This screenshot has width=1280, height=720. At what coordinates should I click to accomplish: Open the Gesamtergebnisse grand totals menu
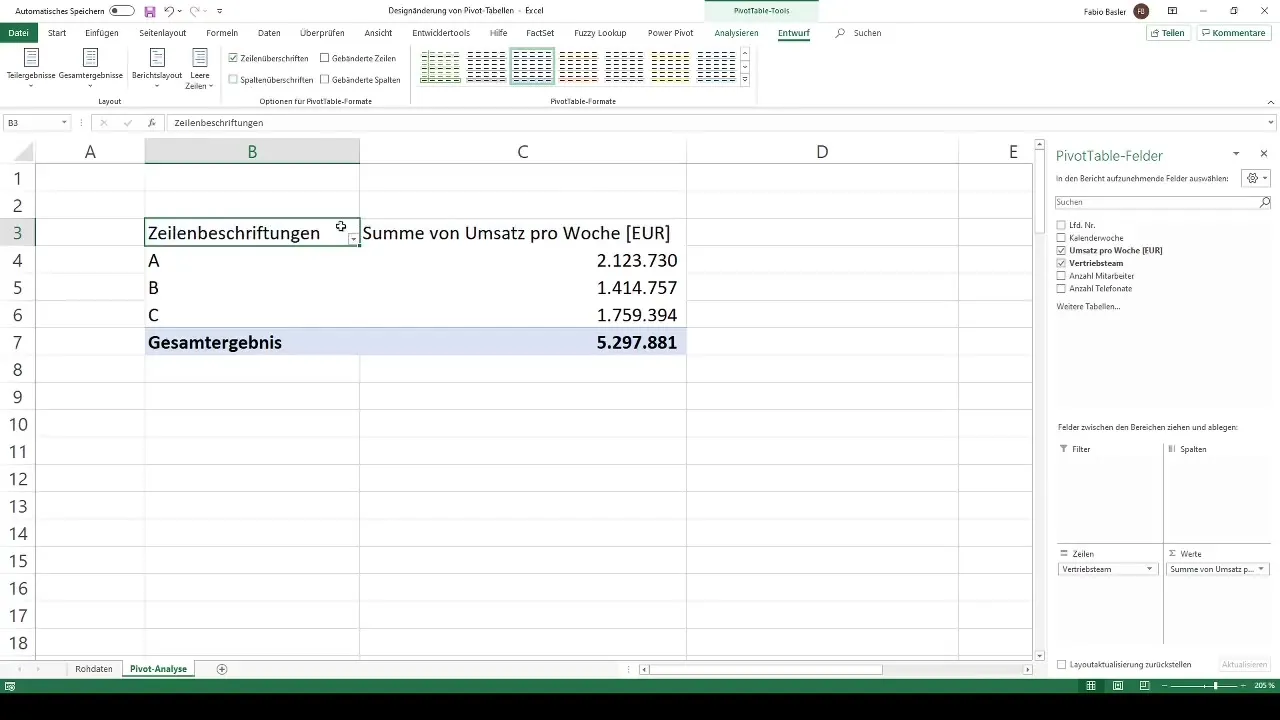click(x=90, y=68)
